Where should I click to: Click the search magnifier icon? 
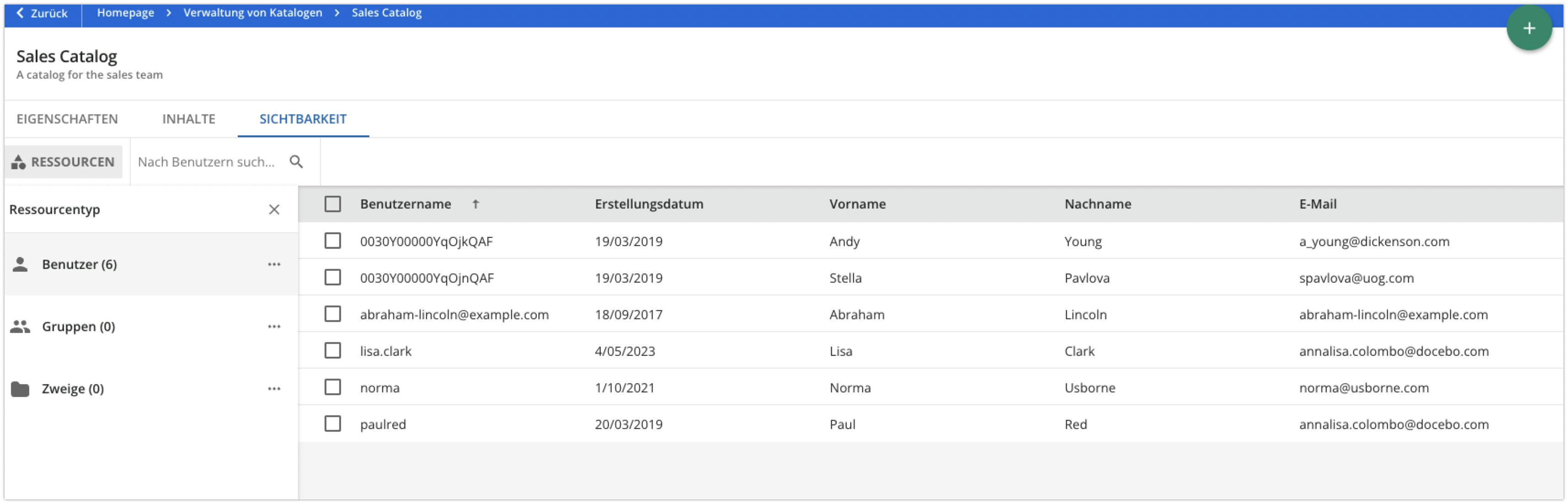coord(296,162)
